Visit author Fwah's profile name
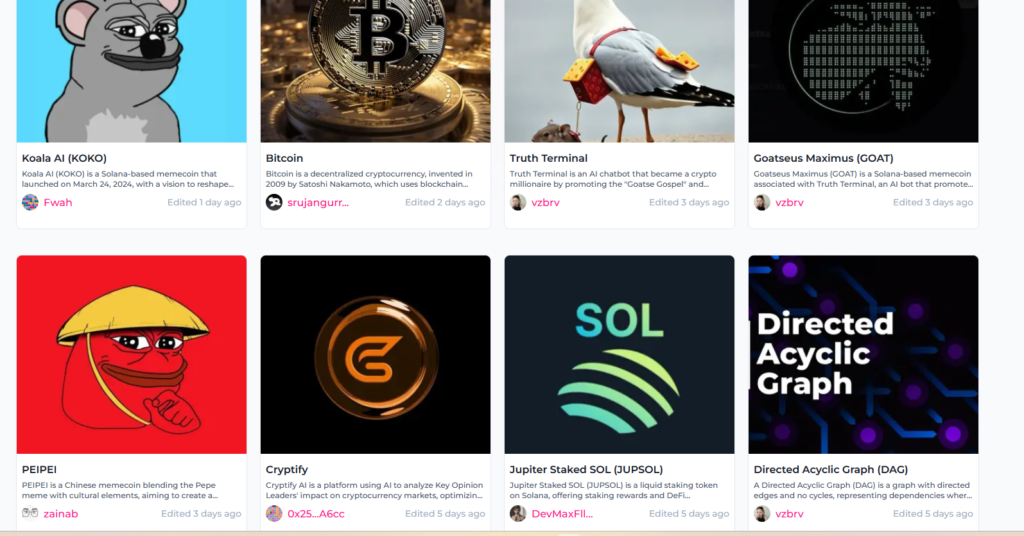 tap(58, 202)
